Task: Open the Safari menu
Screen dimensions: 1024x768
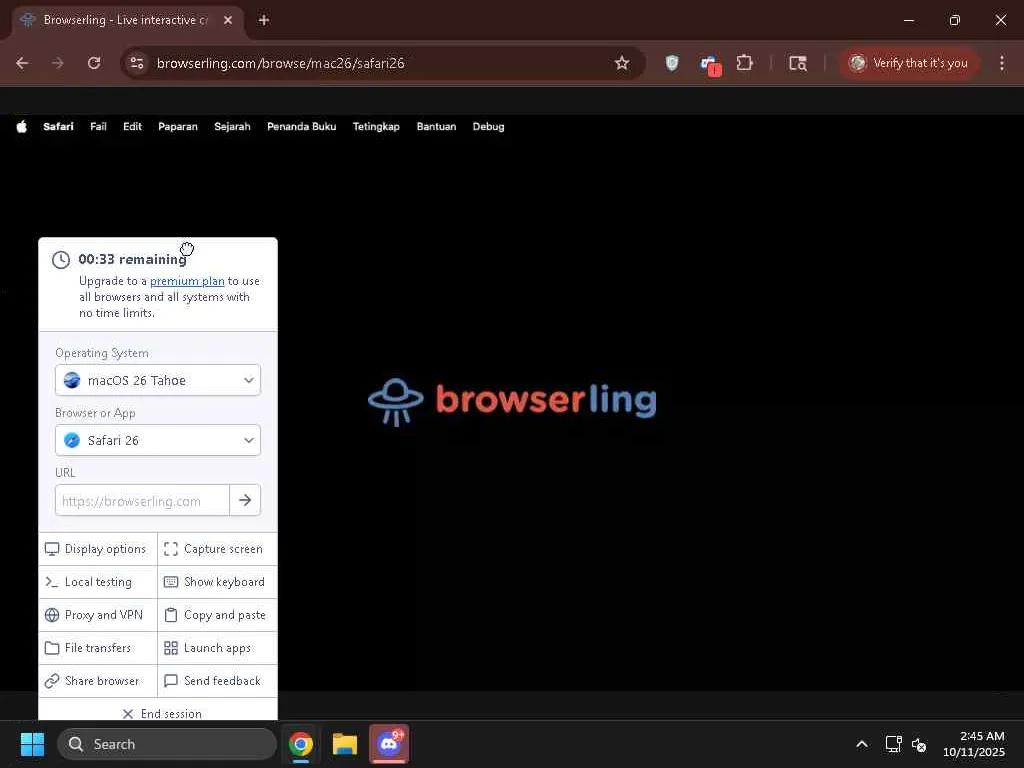Action: coord(58,127)
